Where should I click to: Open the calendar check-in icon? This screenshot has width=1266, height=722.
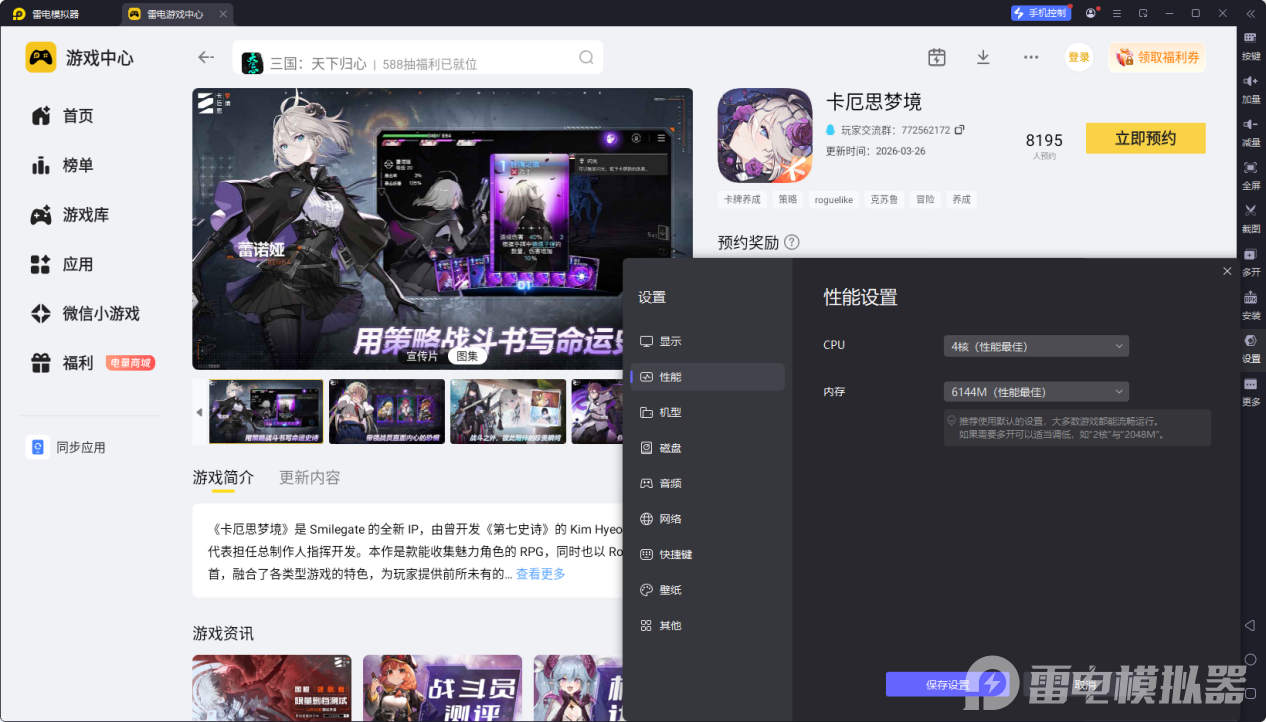click(937, 57)
